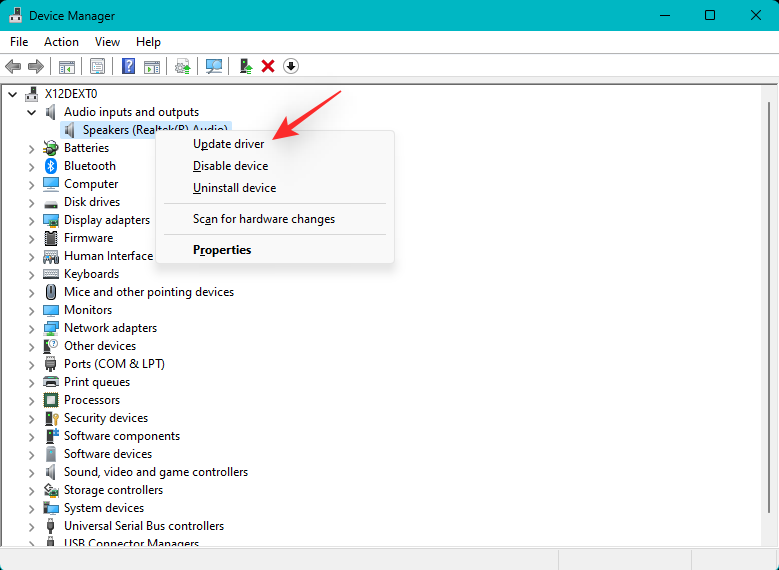Select the Speakers (Realtek(R) Audio) device
Viewport: 779px width, 570px height.
tap(146, 130)
